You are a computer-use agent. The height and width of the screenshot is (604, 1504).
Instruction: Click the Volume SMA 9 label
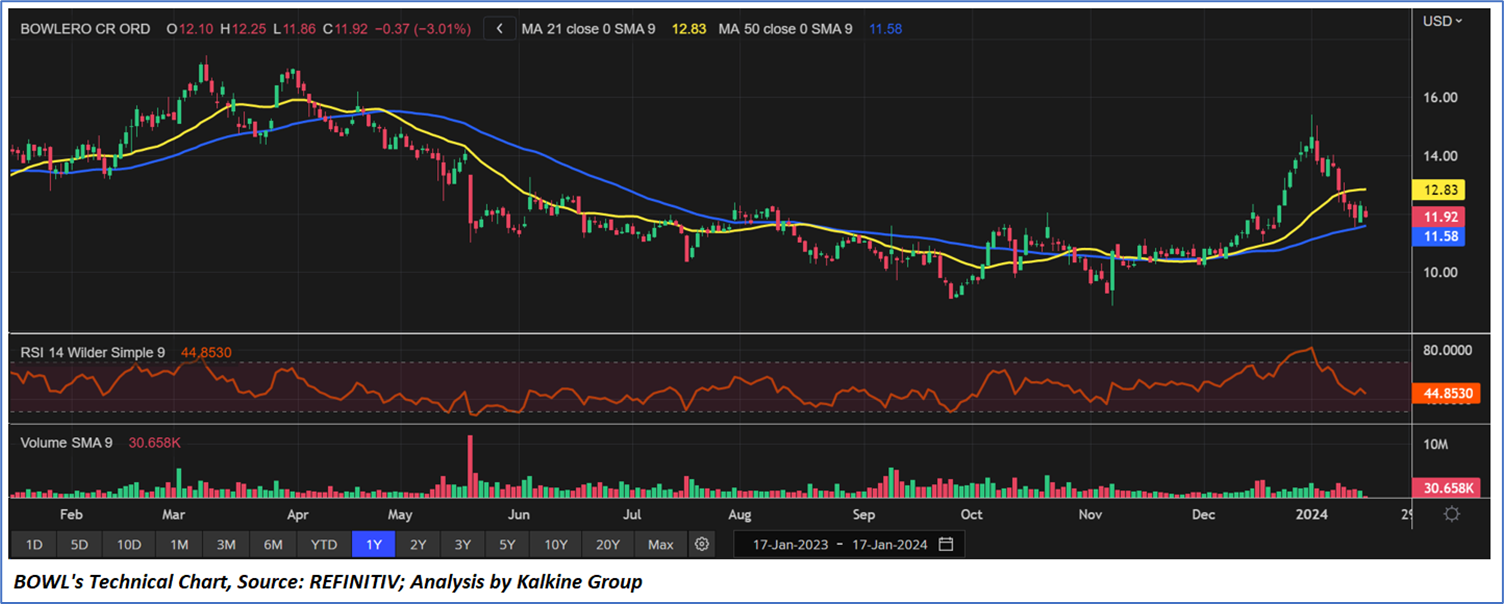(x=67, y=442)
